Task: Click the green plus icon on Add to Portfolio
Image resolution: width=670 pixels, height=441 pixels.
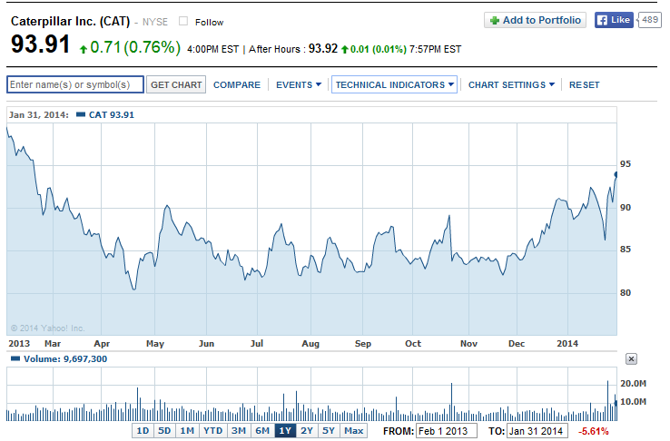Action: tap(494, 21)
